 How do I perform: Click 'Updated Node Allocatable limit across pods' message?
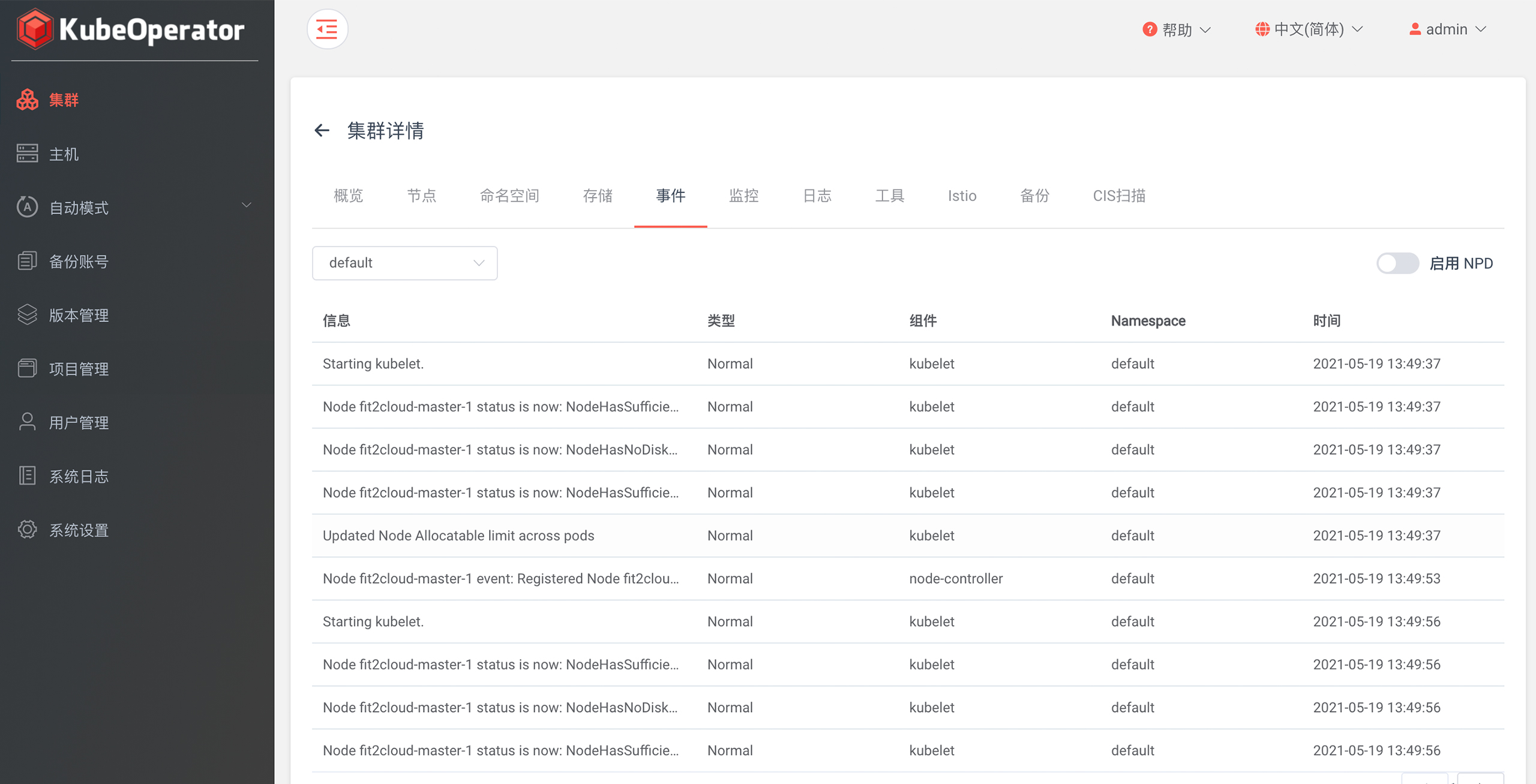(458, 535)
